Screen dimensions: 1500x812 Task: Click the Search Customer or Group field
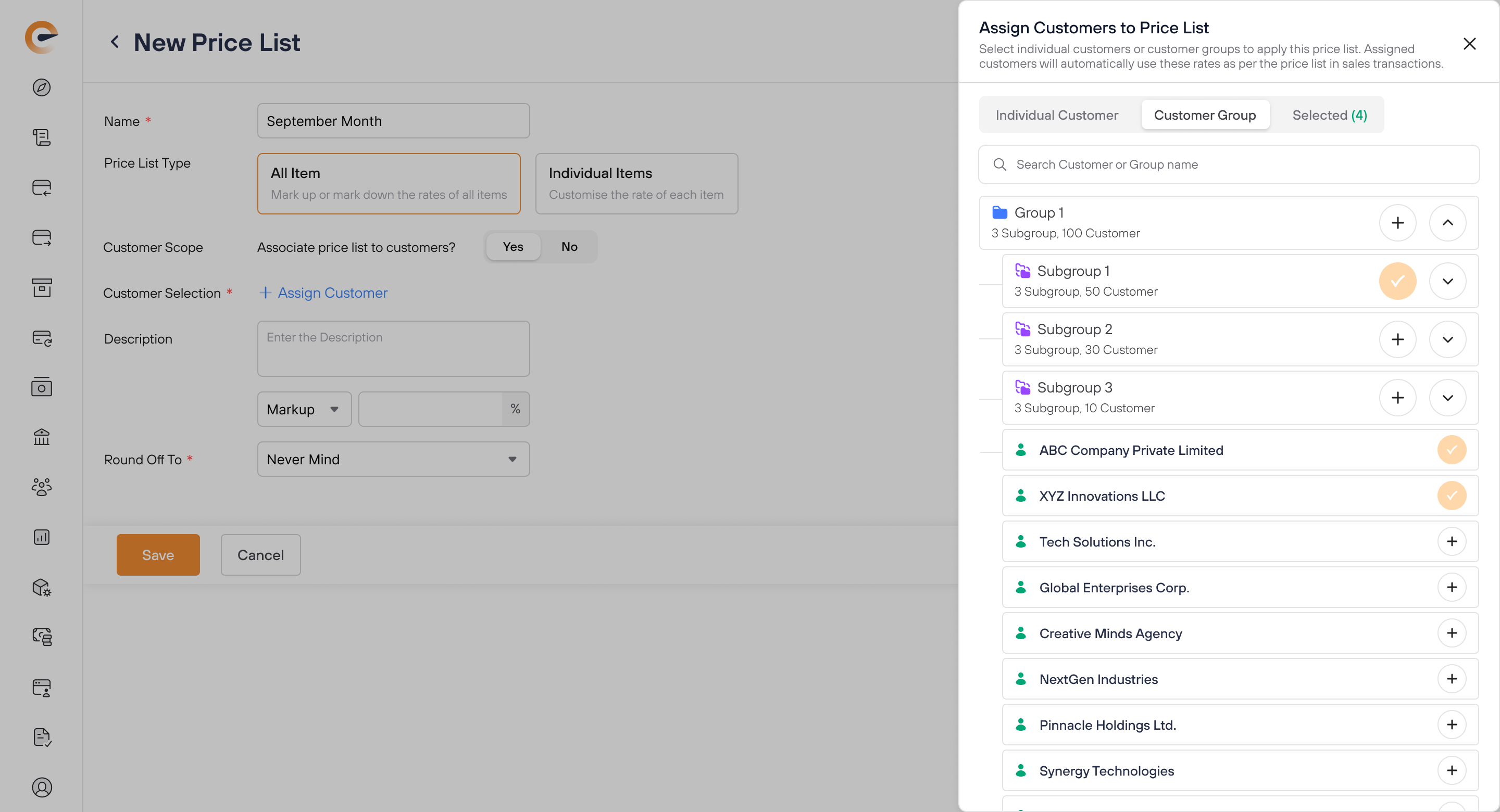click(x=1229, y=164)
